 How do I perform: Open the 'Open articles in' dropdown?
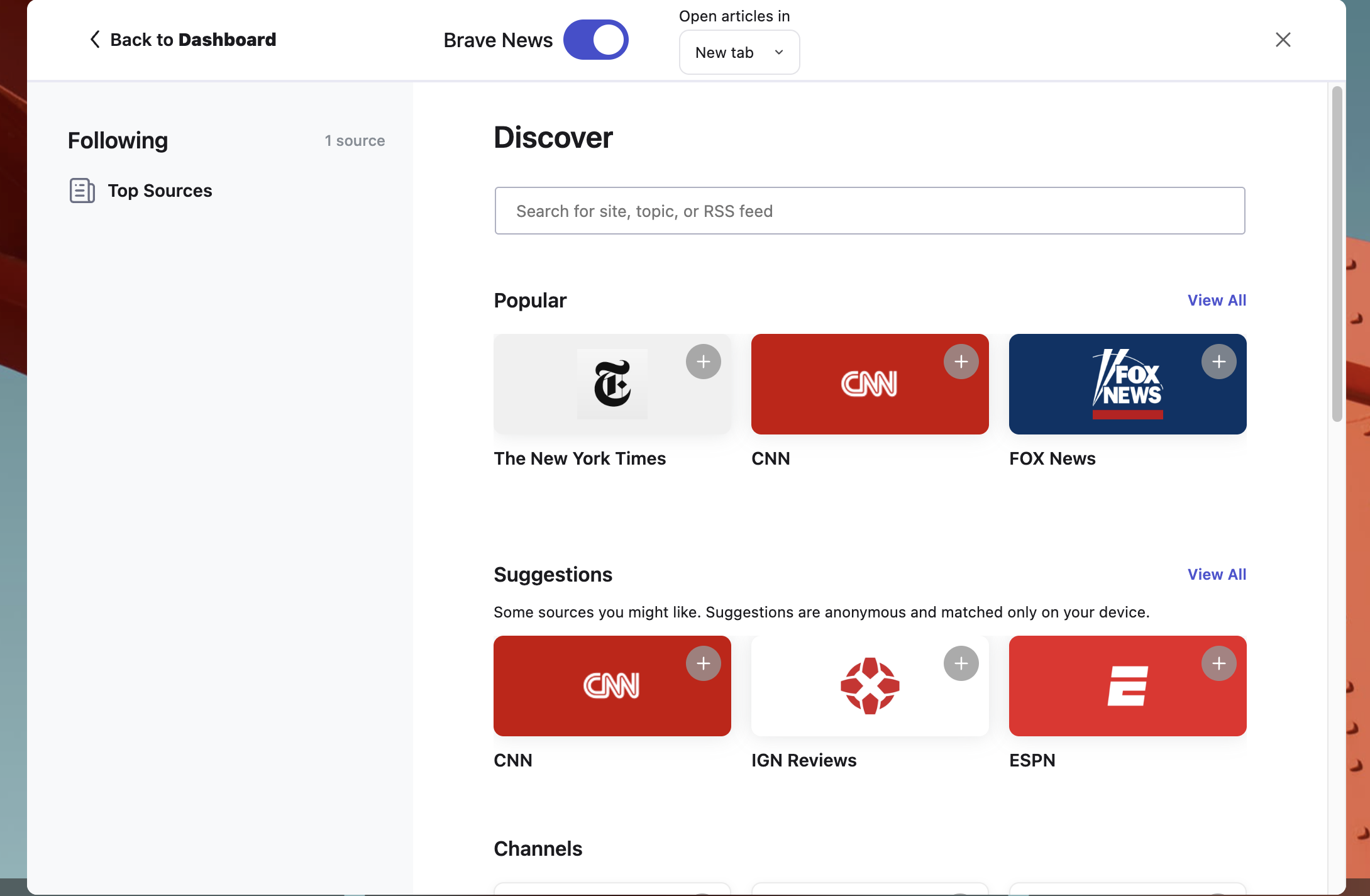[x=739, y=52]
